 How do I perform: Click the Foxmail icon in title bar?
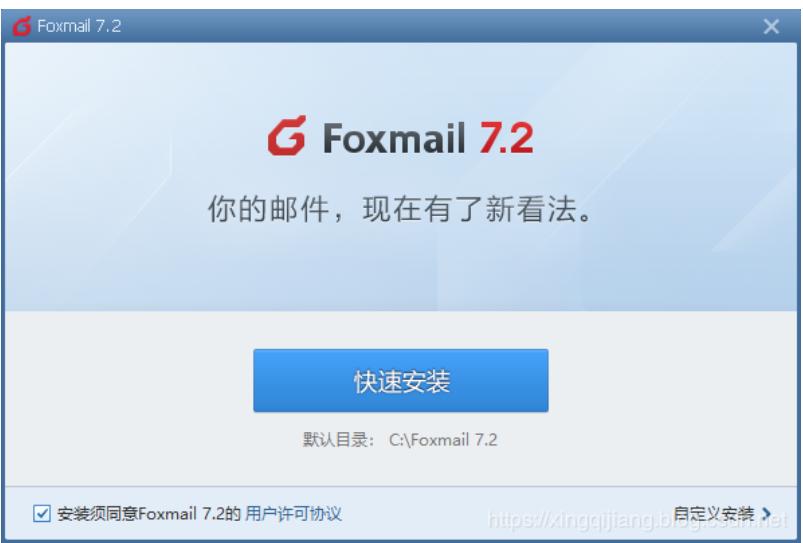click(22, 26)
